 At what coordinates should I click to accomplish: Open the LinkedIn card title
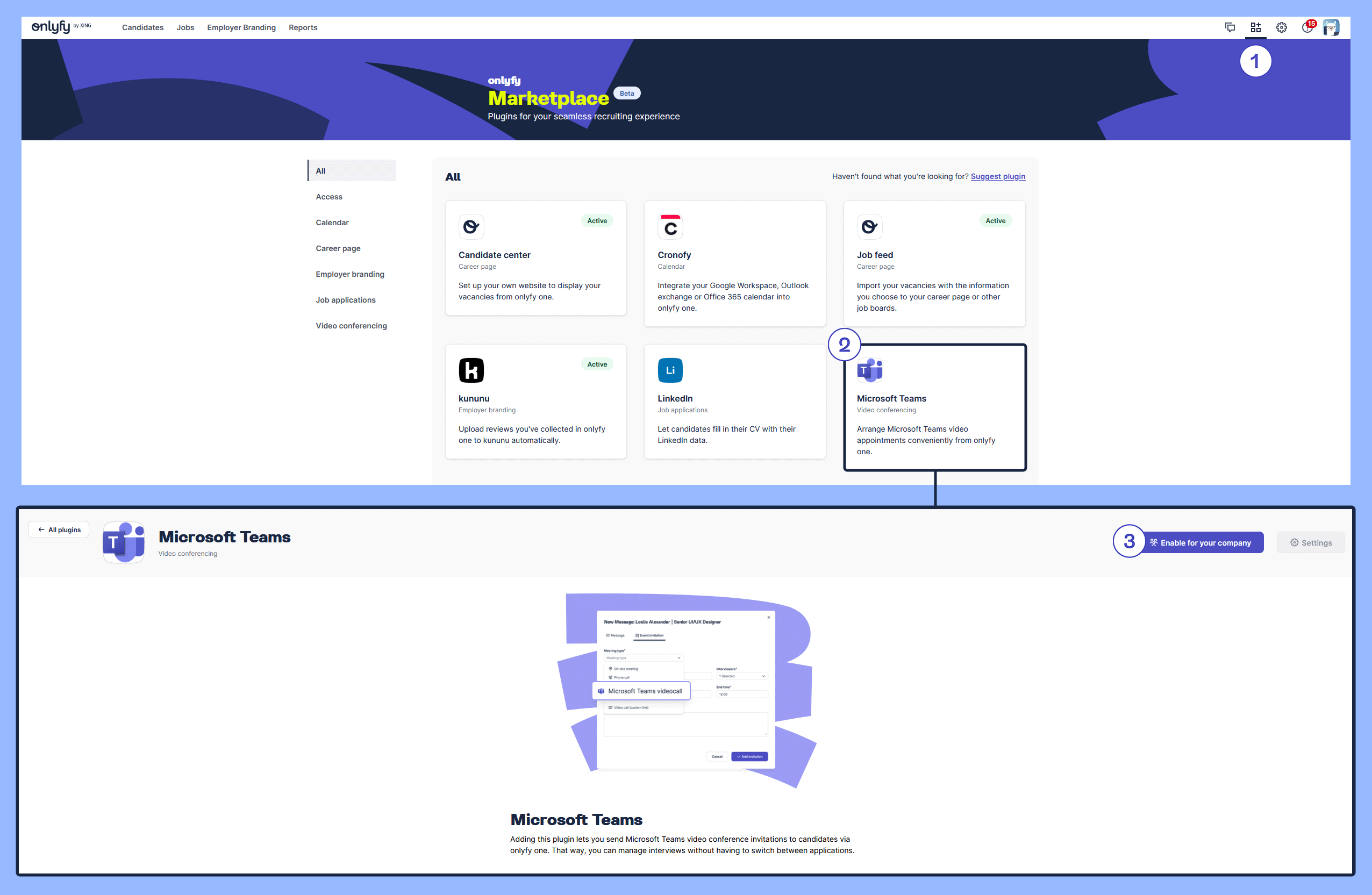click(675, 398)
